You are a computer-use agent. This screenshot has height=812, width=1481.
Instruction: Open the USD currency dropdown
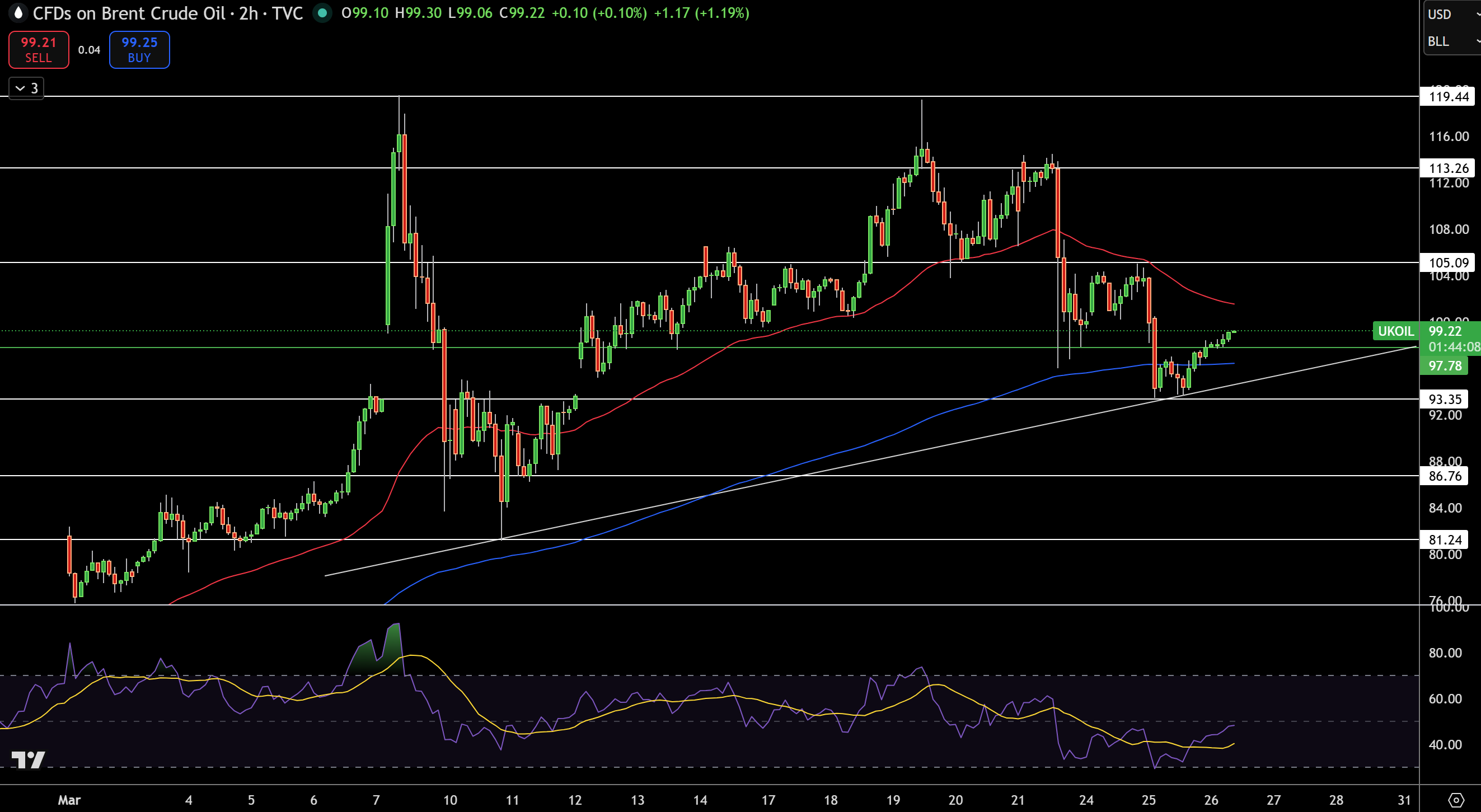click(1452, 14)
